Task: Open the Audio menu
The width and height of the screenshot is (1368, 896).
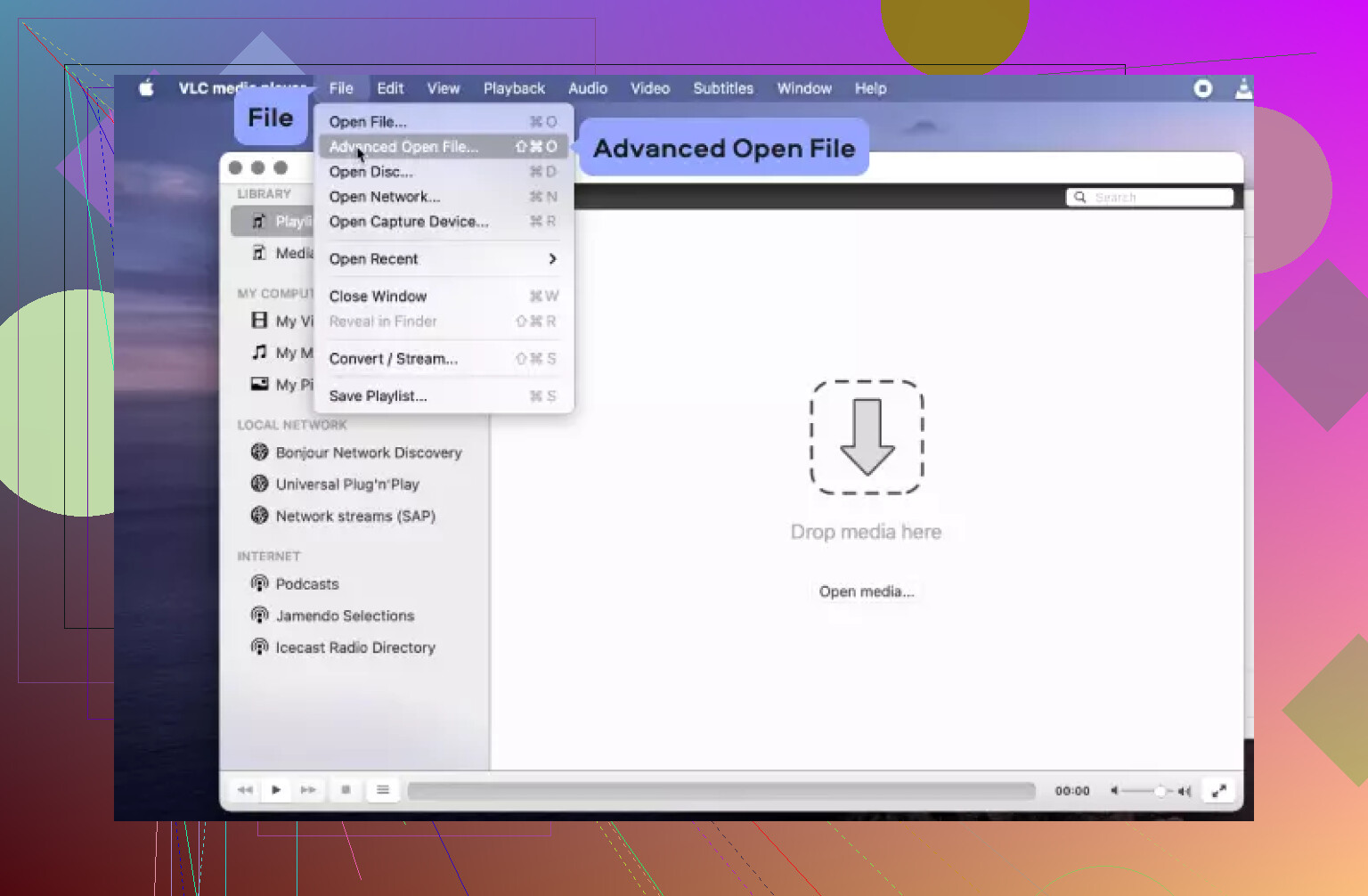Action: [x=588, y=88]
